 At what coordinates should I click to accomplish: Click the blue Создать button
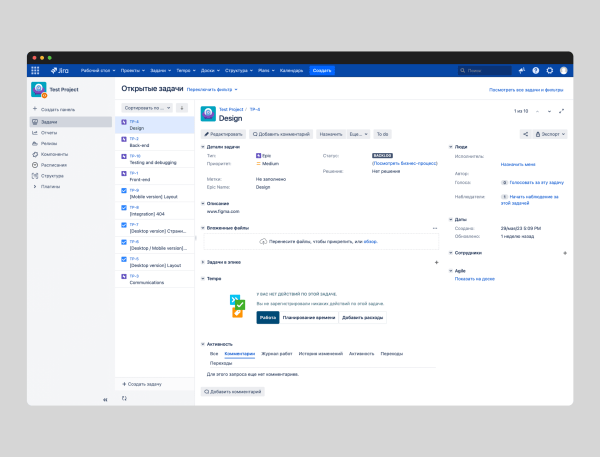click(321, 71)
